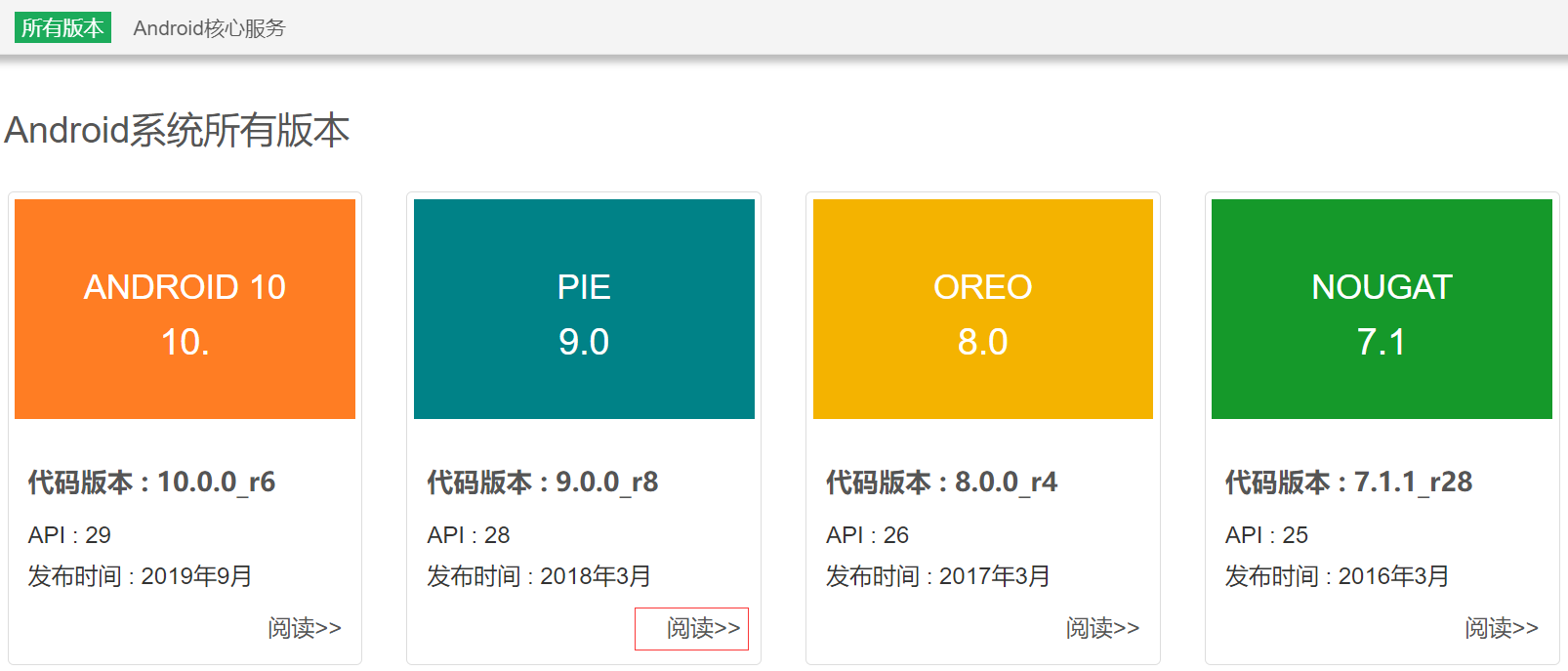Click the API : 29 text
The image size is (1568, 671).
[69, 535]
